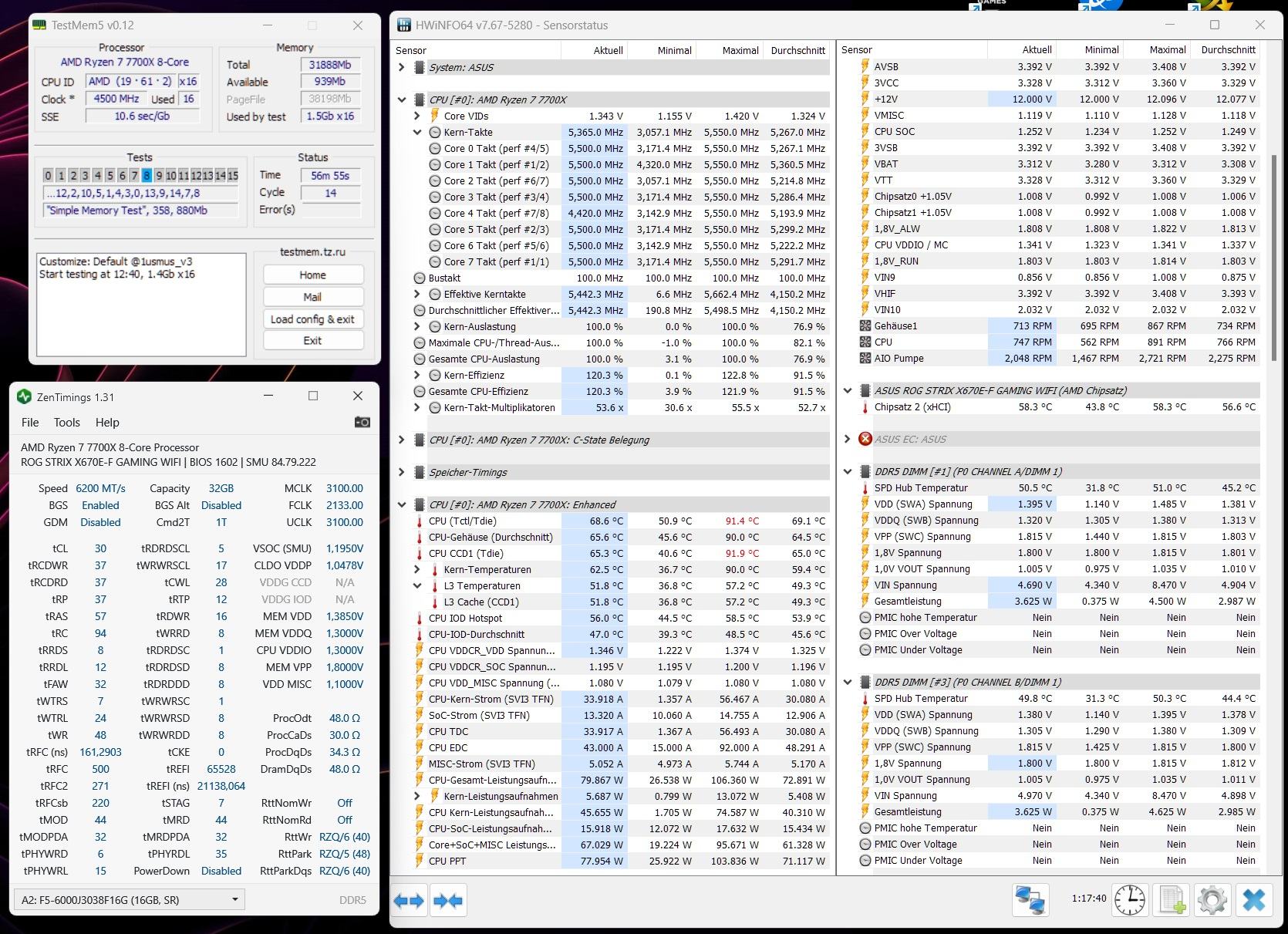The width and height of the screenshot is (1288, 934).
Task: Click the TestMem5 title bar icon
Action: coord(39,25)
